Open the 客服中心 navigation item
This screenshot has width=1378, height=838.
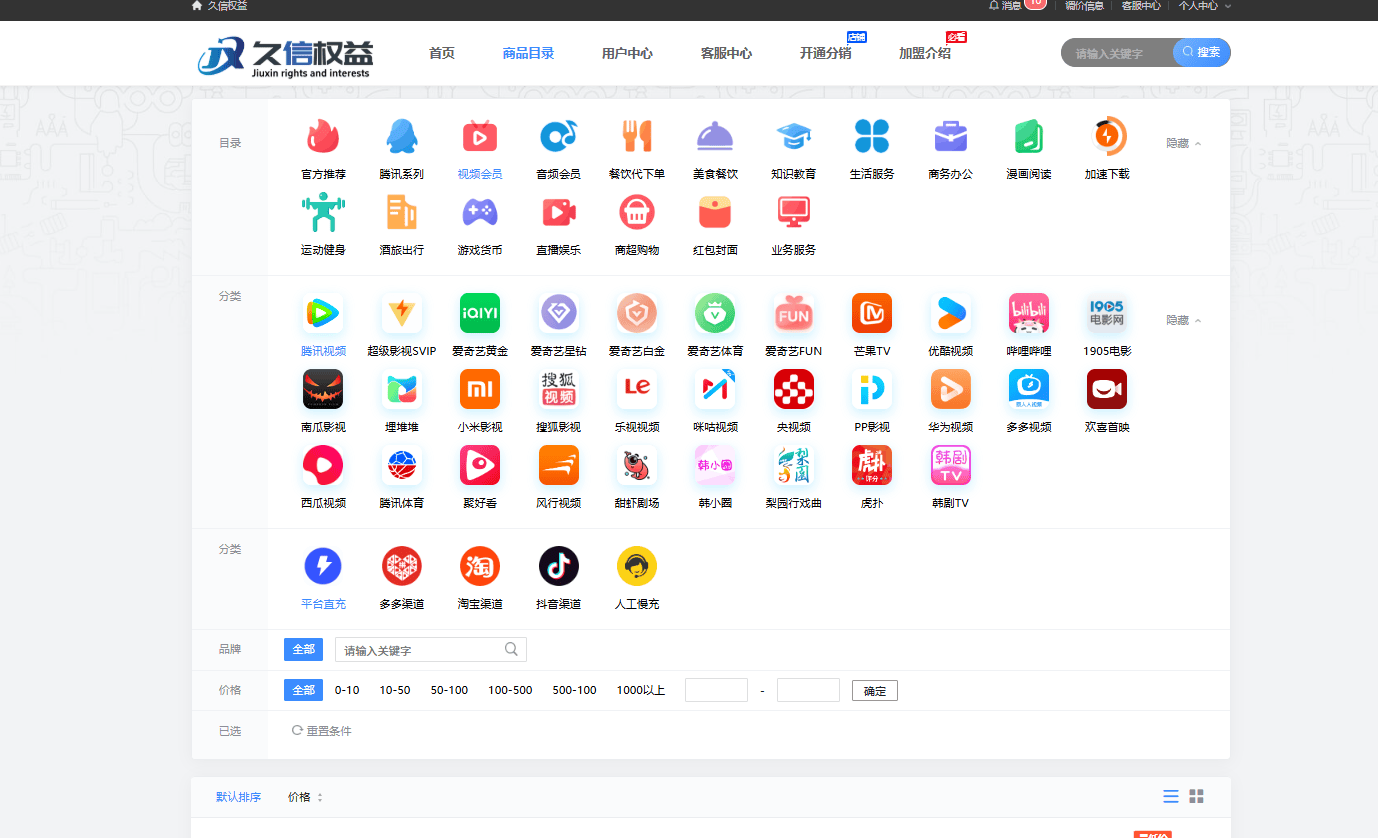[x=726, y=54]
